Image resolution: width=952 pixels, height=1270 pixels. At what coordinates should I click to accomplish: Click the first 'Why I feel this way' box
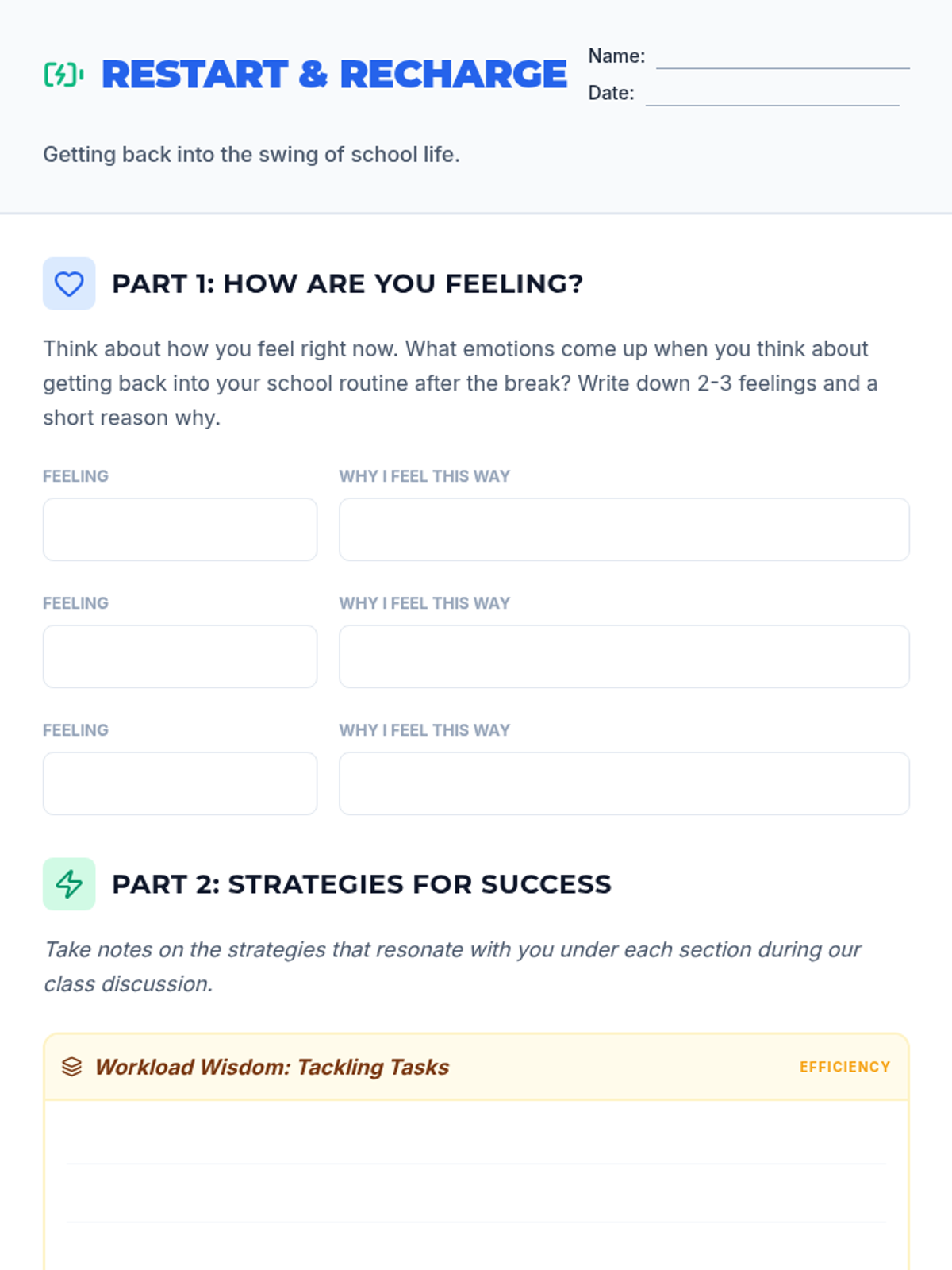click(x=624, y=529)
